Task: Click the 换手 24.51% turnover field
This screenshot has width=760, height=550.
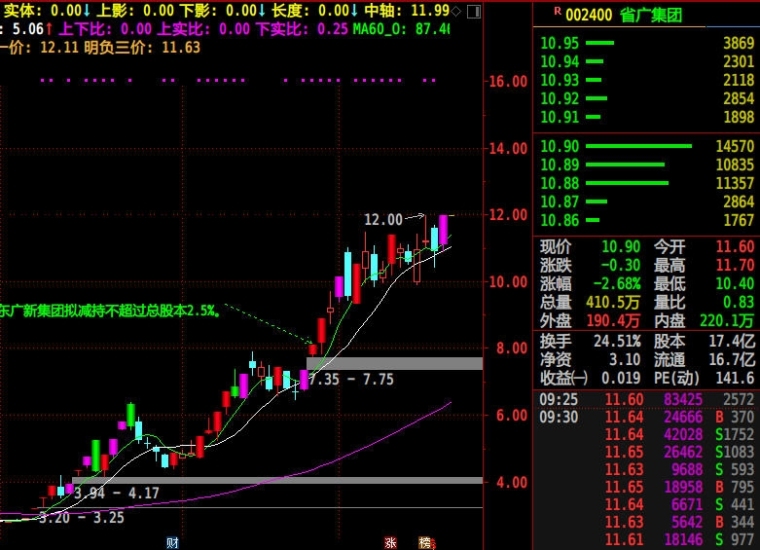Action: 590,341
